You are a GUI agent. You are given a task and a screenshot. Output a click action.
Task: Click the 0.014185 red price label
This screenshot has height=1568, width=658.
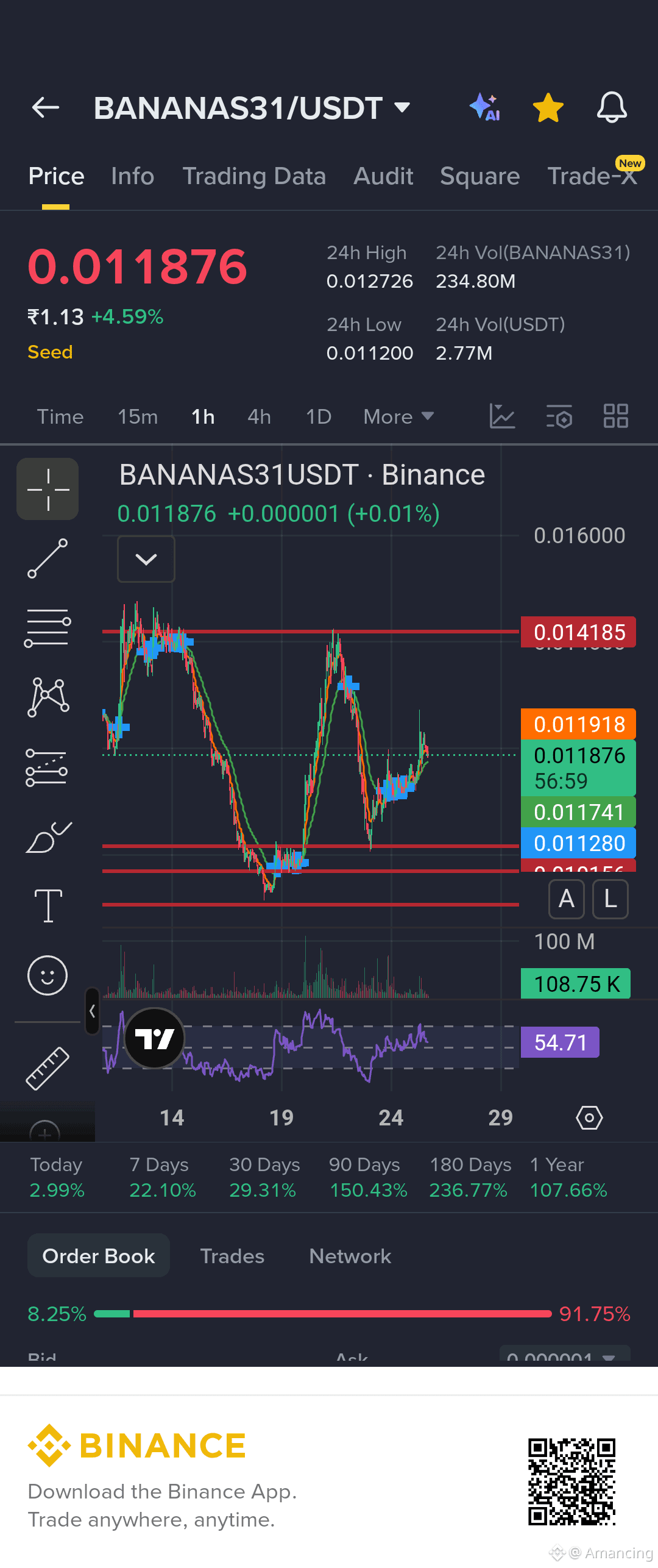pos(578,632)
